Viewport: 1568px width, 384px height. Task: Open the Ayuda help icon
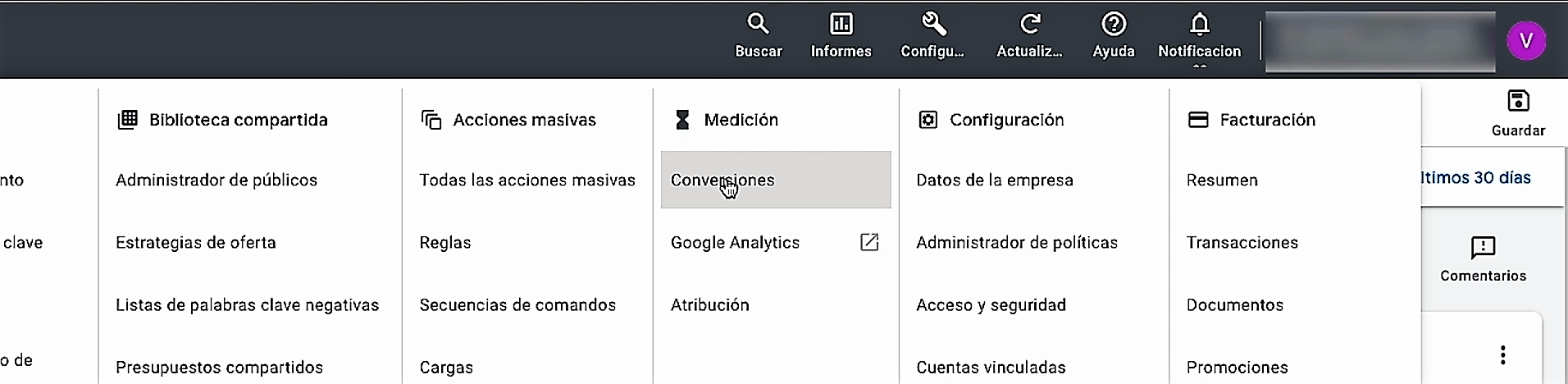1113,25
